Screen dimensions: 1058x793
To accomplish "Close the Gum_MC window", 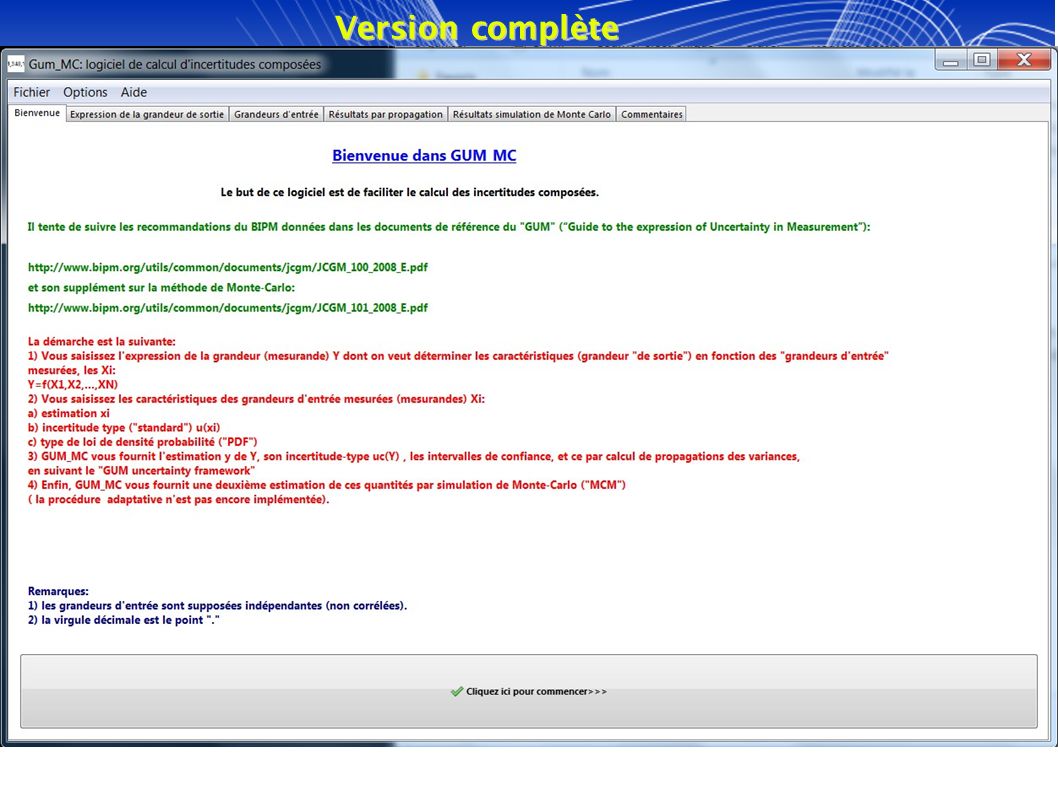I will pyautogui.click(x=1024, y=60).
